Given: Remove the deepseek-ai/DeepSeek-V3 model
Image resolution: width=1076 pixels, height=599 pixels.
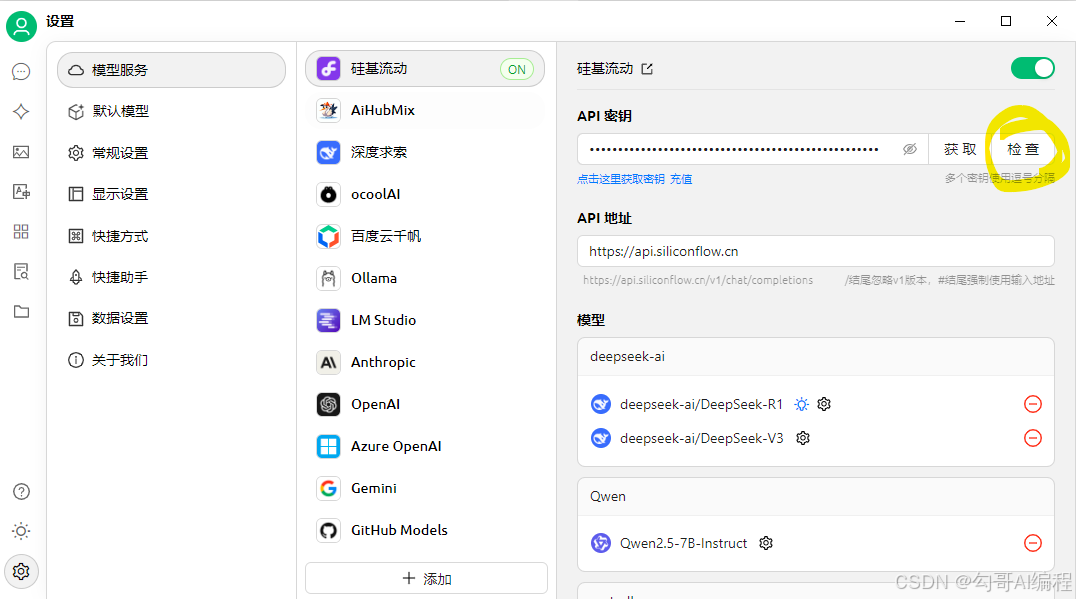Looking at the screenshot, I should pyautogui.click(x=1033, y=438).
